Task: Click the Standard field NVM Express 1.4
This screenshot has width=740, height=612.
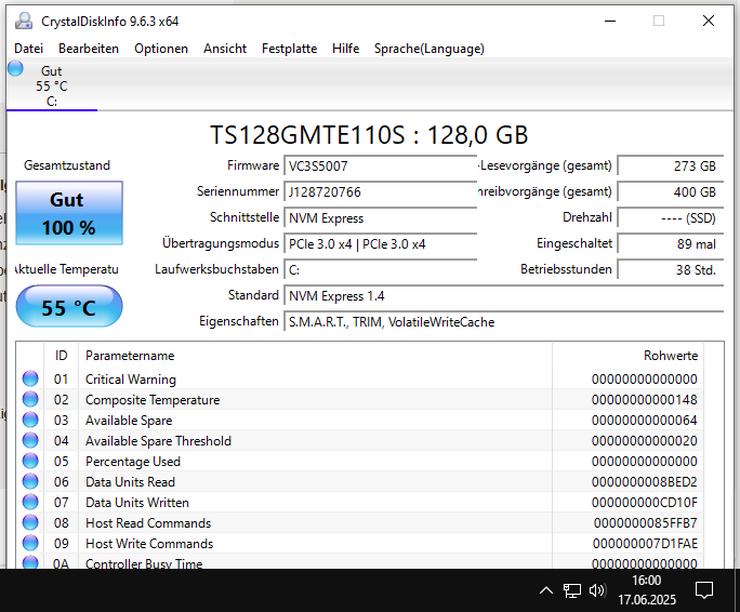Action: tap(504, 296)
